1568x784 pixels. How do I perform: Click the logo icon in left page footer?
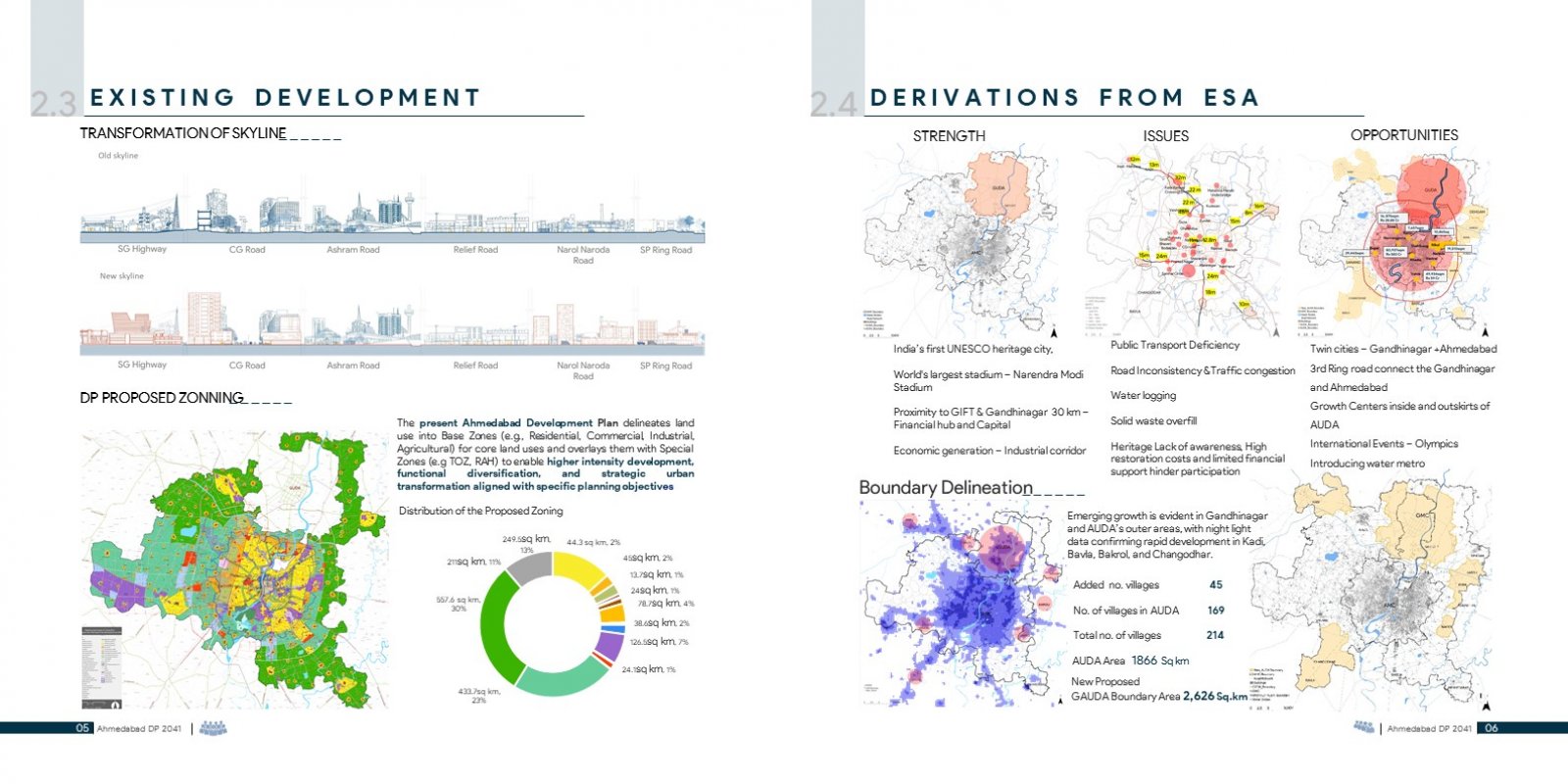pyautogui.click(x=213, y=728)
